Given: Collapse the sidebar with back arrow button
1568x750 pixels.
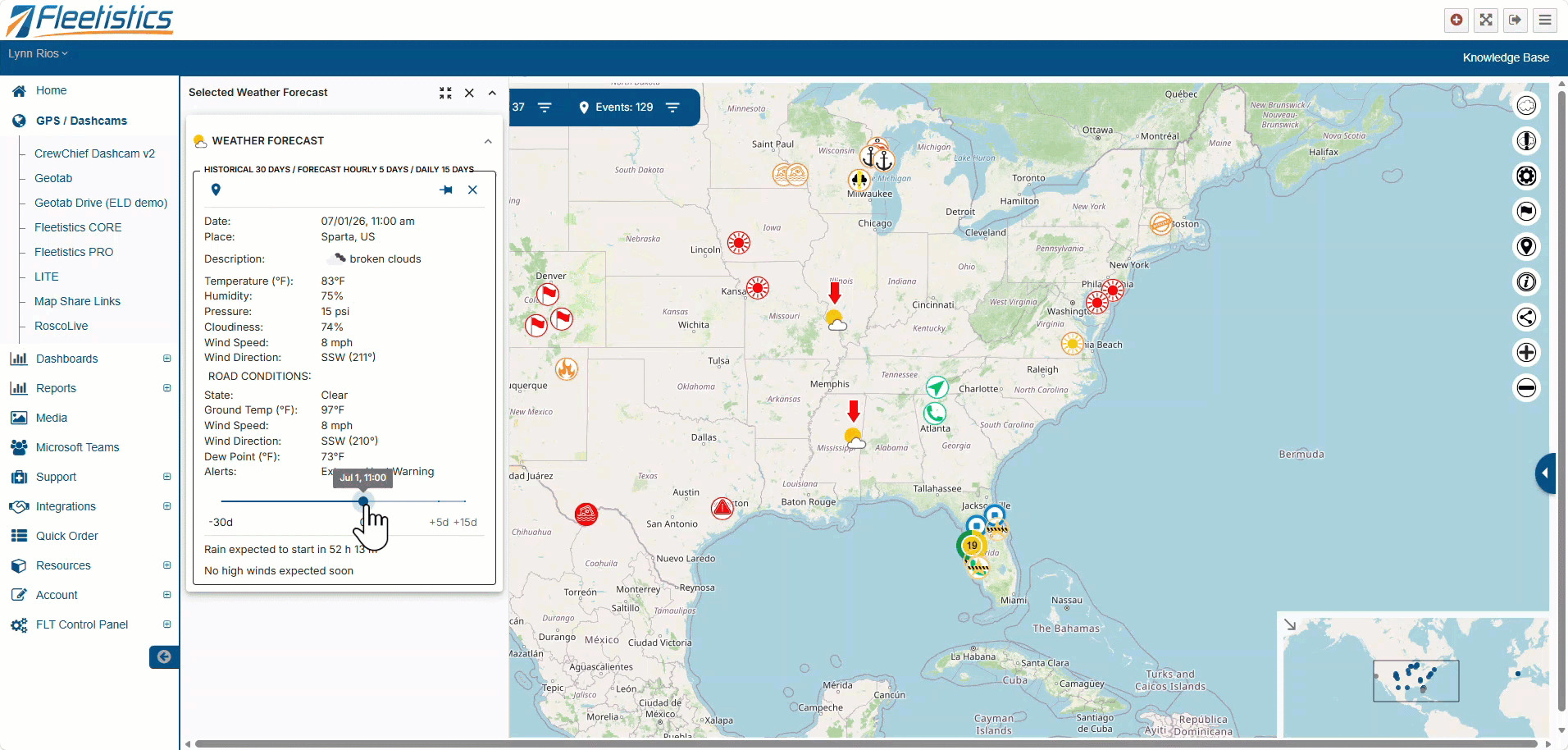Looking at the screenshot, I should point(164,656).
